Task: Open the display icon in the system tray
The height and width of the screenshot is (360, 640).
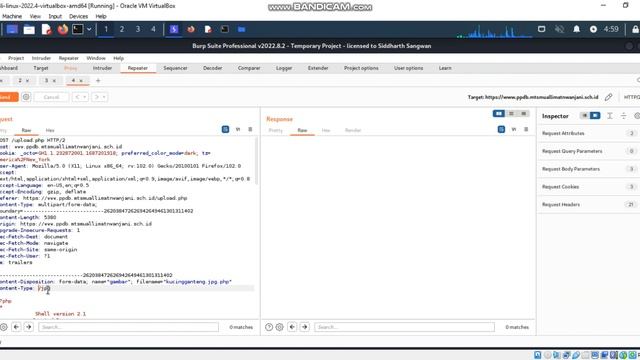Action: (542, 29)
